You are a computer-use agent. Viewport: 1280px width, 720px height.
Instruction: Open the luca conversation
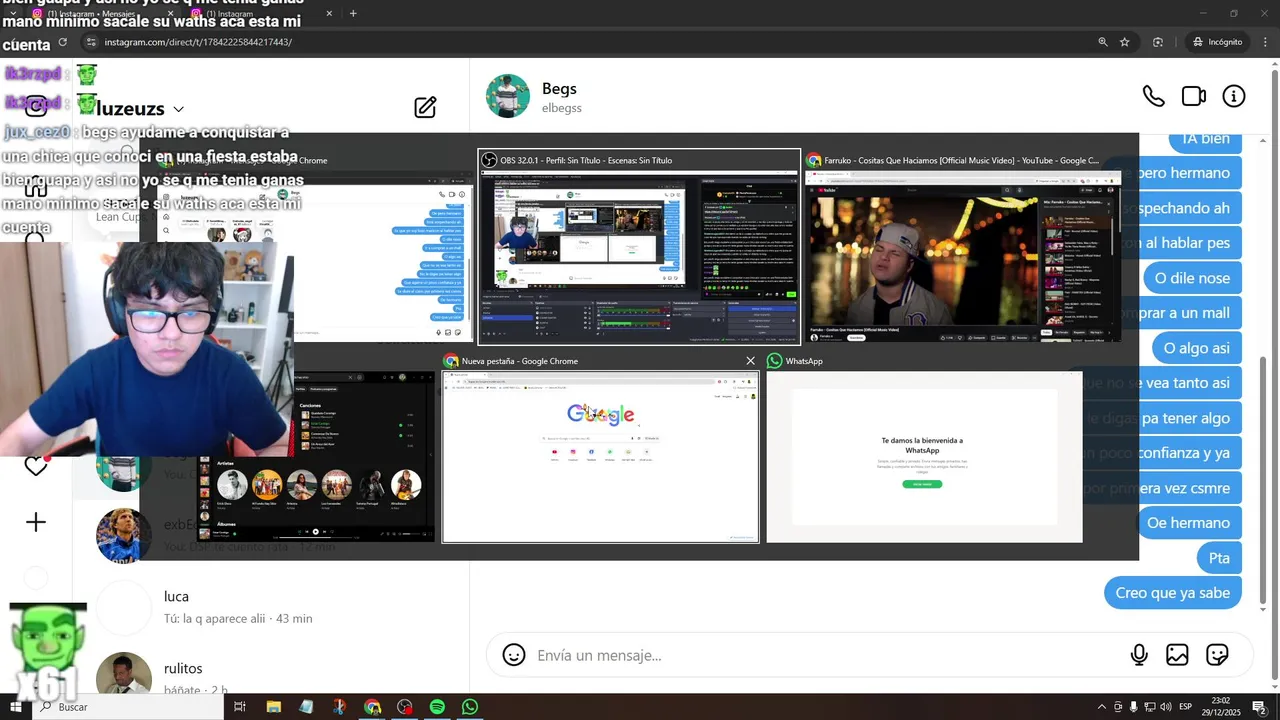coord(270,607)
